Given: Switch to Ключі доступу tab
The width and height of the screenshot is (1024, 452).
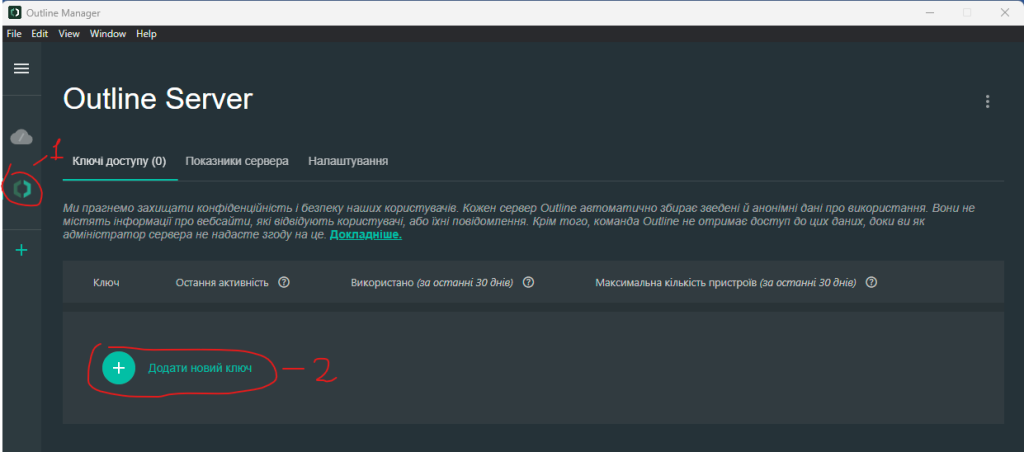Looking at the screenshot, I should pos(119,161).
